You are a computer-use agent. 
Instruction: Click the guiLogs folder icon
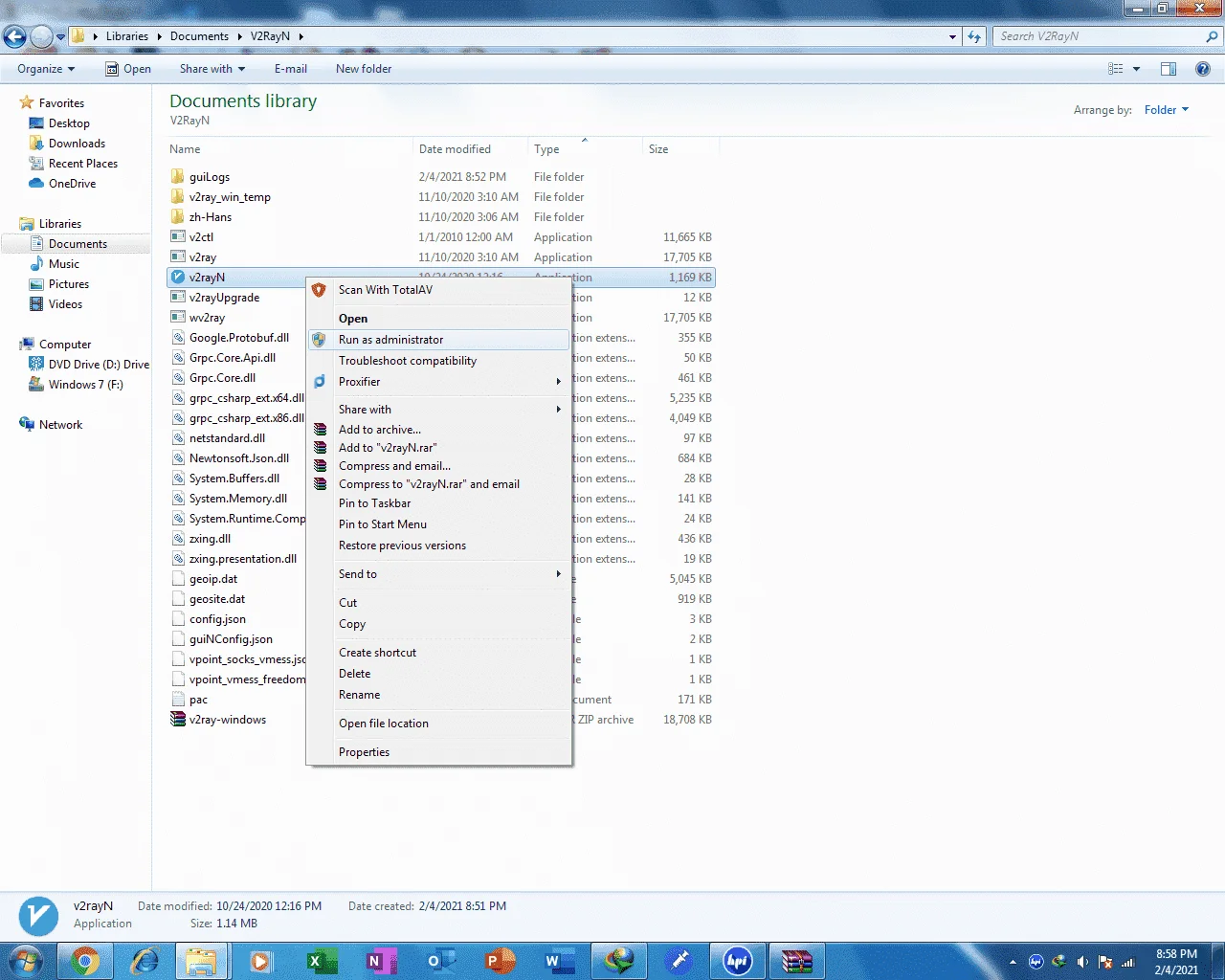[177, 177]
